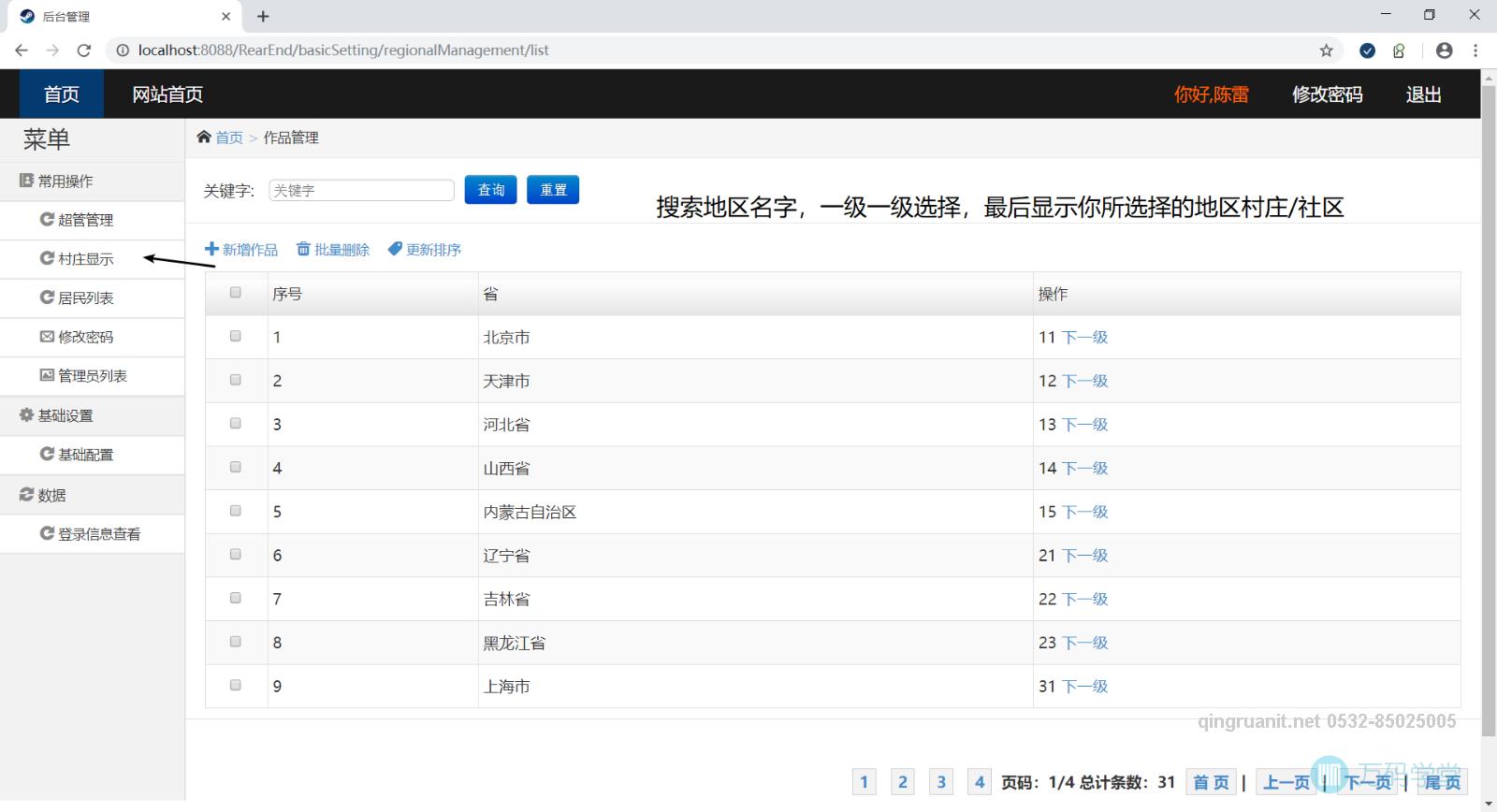Click the image icon beside 管理员列表

[x=47, y=375]
